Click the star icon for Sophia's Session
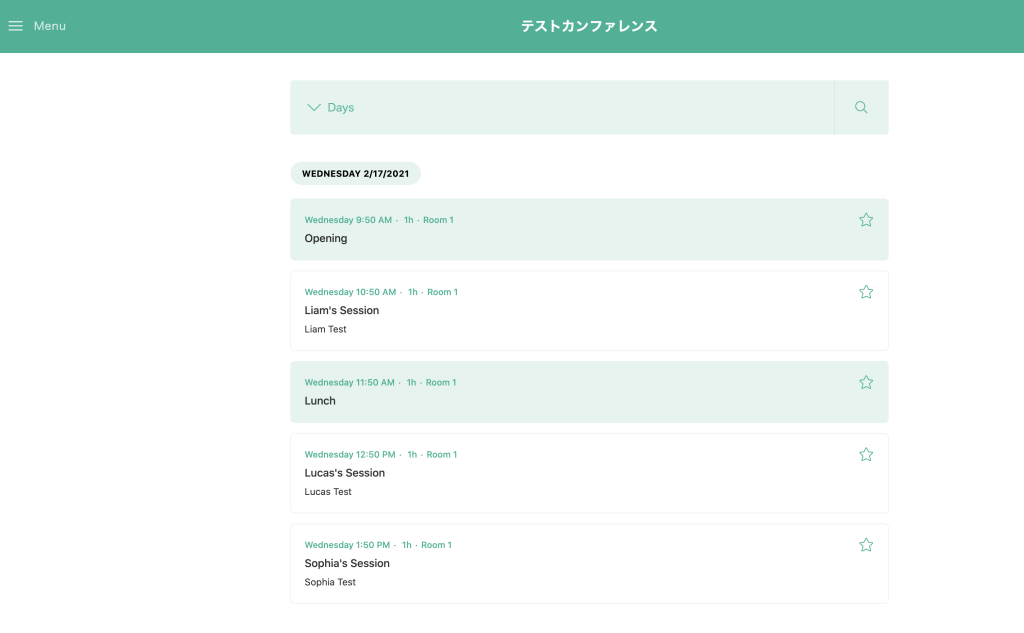The height and width of the screenshot is (633, 1024). tap(866, 545)
